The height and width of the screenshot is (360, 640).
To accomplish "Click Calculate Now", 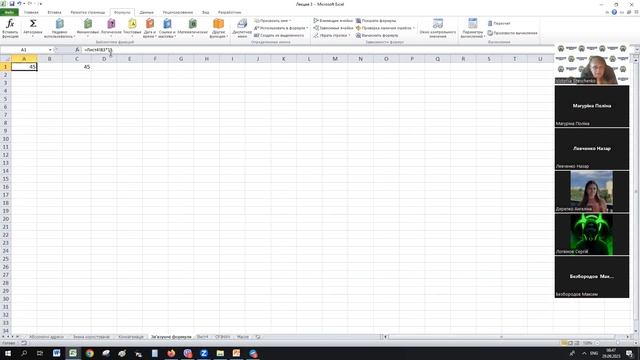I will pos(499,23).
